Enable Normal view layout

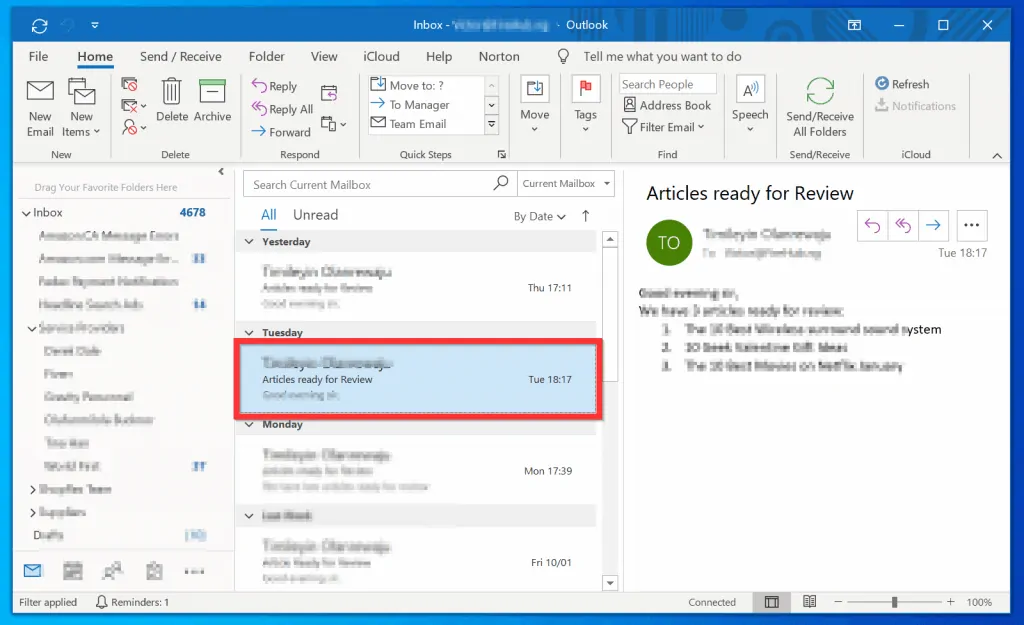pos(771,602)
